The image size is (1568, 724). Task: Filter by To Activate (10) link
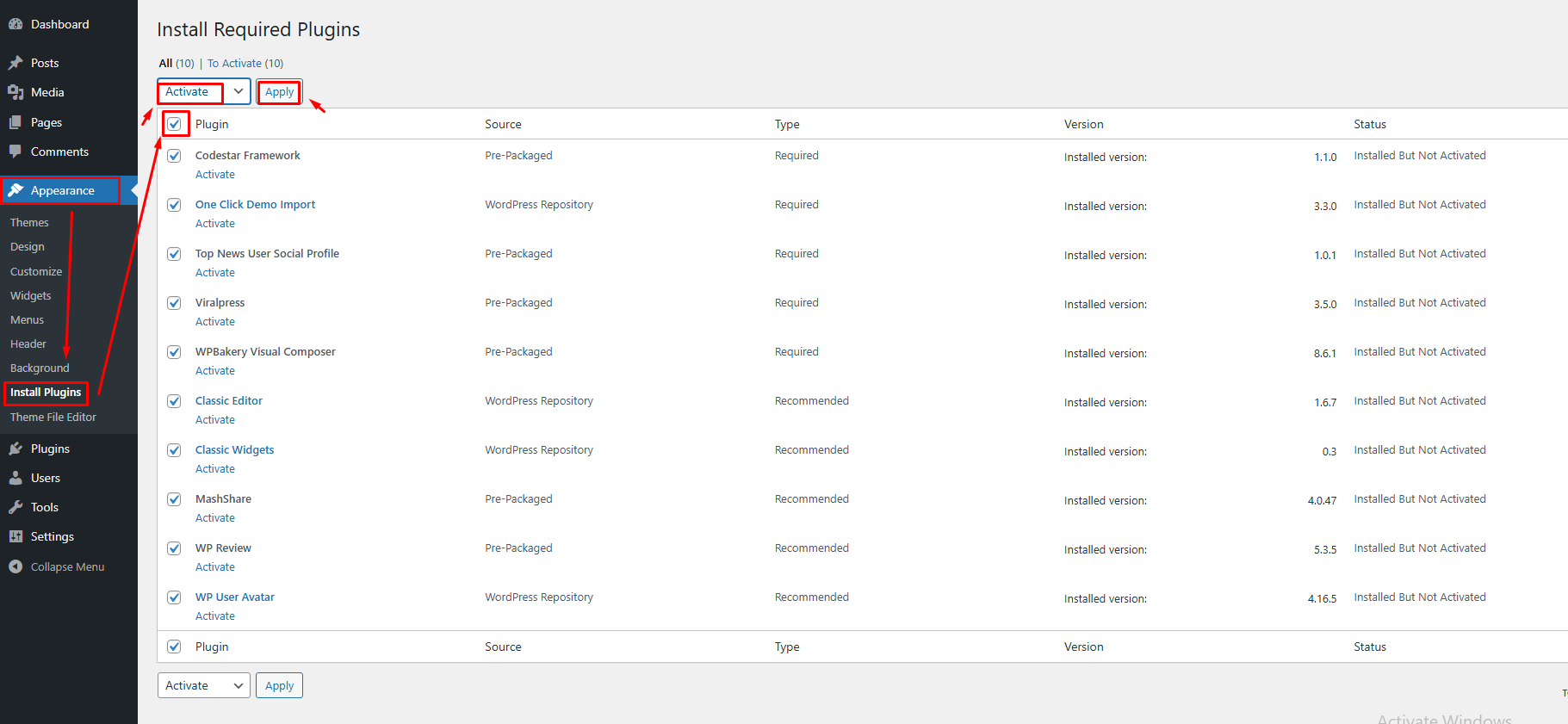click(245, 63)
